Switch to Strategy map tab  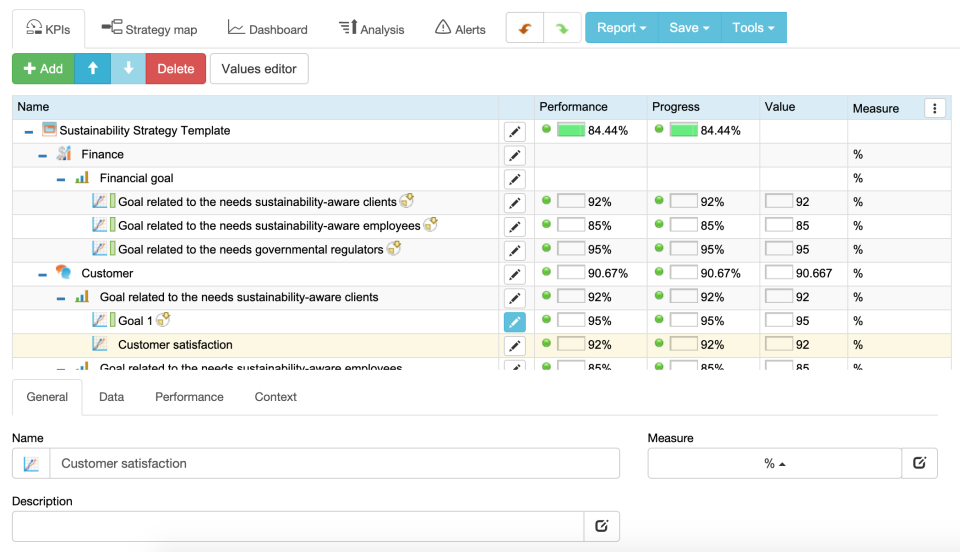coord(149,29)
